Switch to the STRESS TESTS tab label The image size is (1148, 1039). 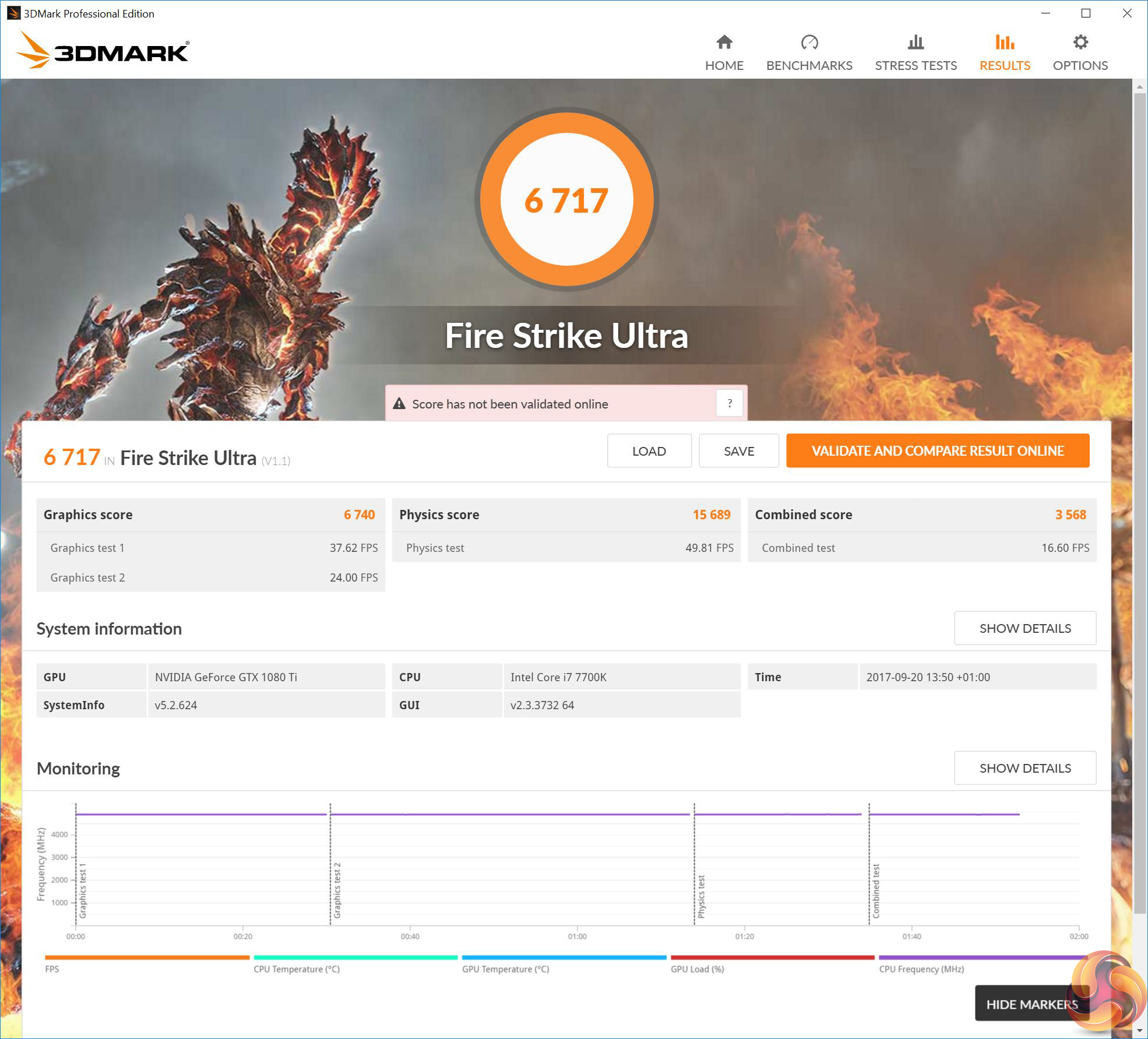[915, 65]
